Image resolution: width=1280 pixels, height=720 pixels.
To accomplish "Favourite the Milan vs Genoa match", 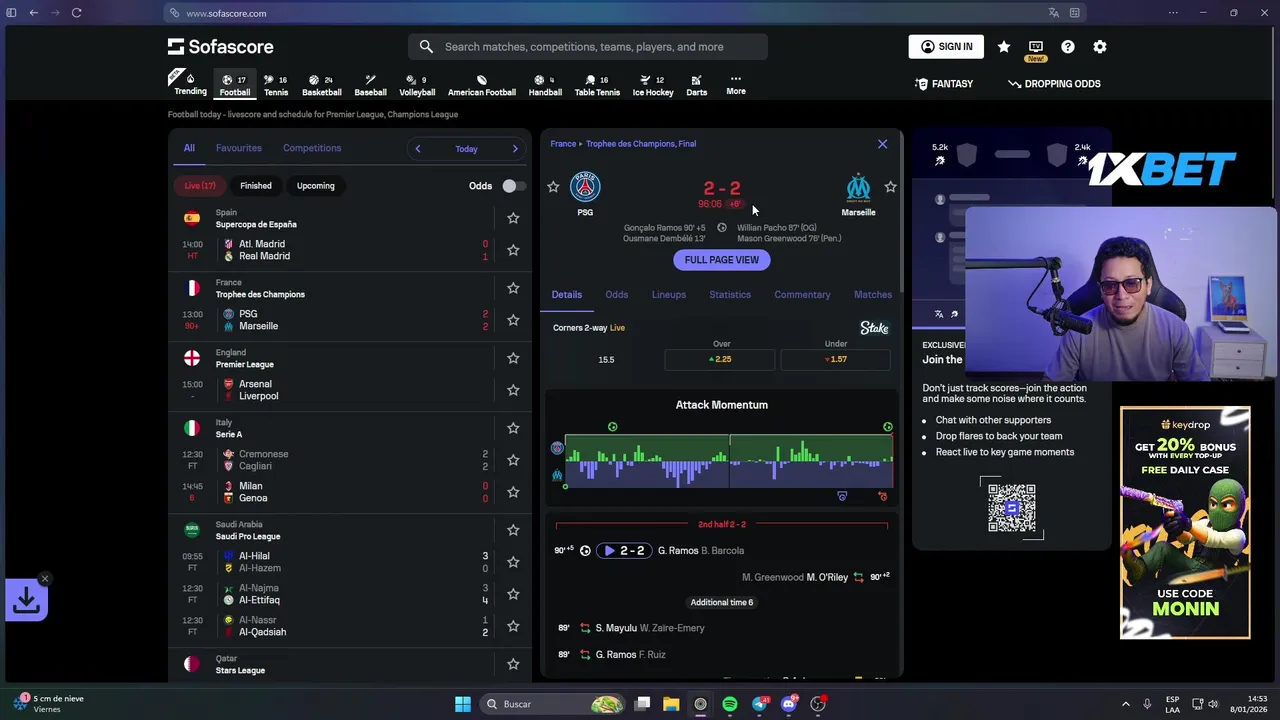I will pos(513,492).
